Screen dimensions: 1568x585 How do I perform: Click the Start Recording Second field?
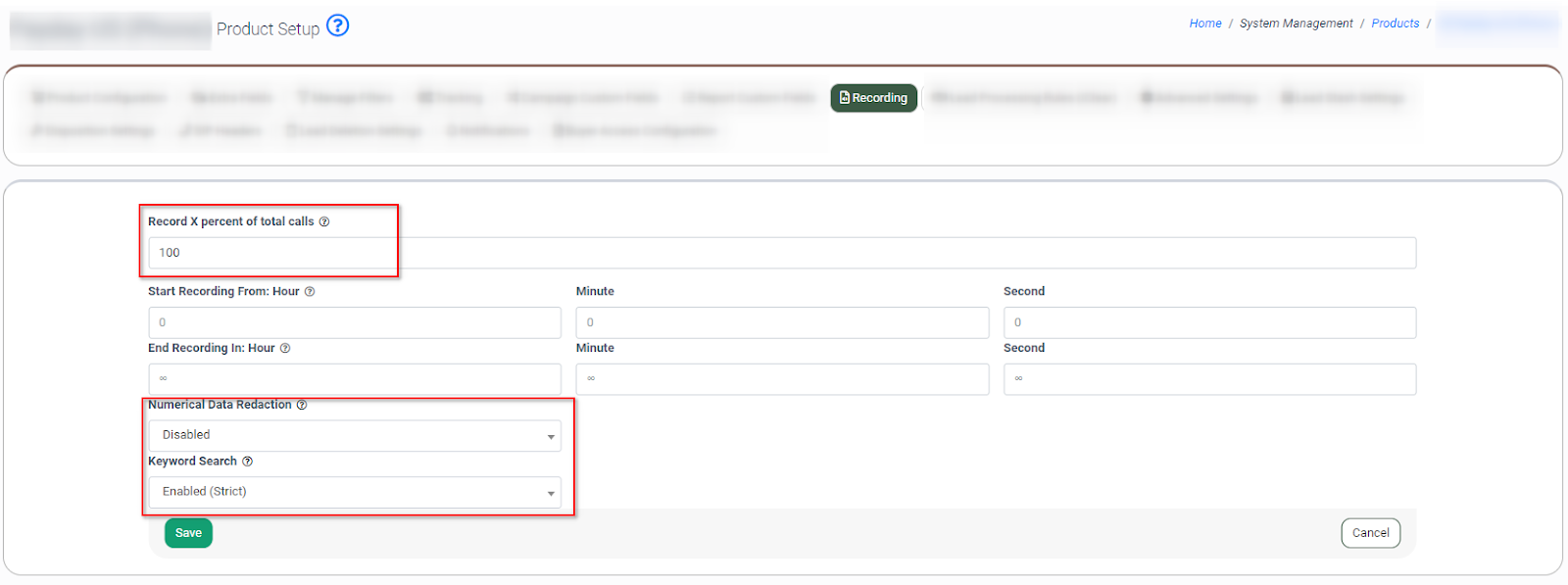click(x=1208, y=322)
